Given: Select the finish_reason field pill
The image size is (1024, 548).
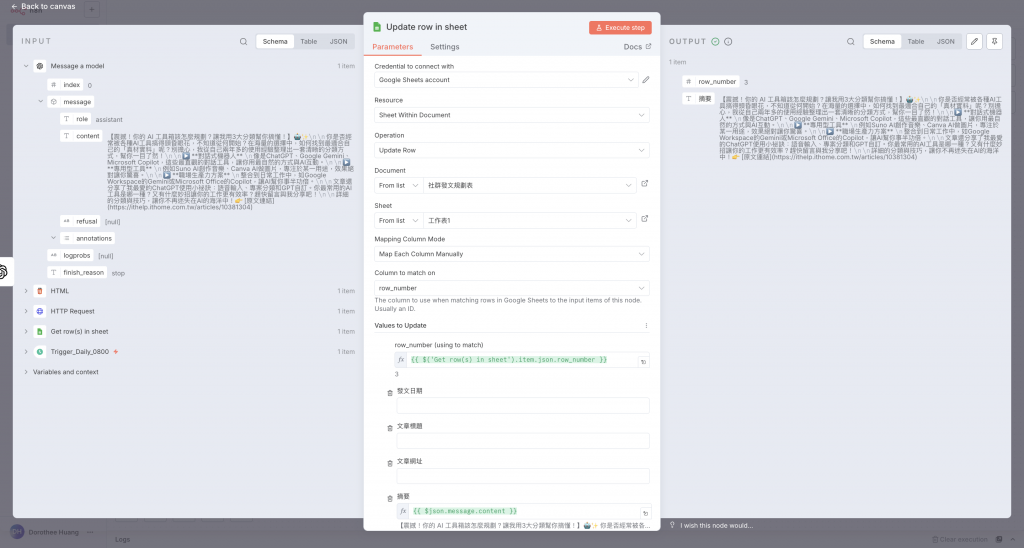Looking at the screenshot, I should click(77, 272).
